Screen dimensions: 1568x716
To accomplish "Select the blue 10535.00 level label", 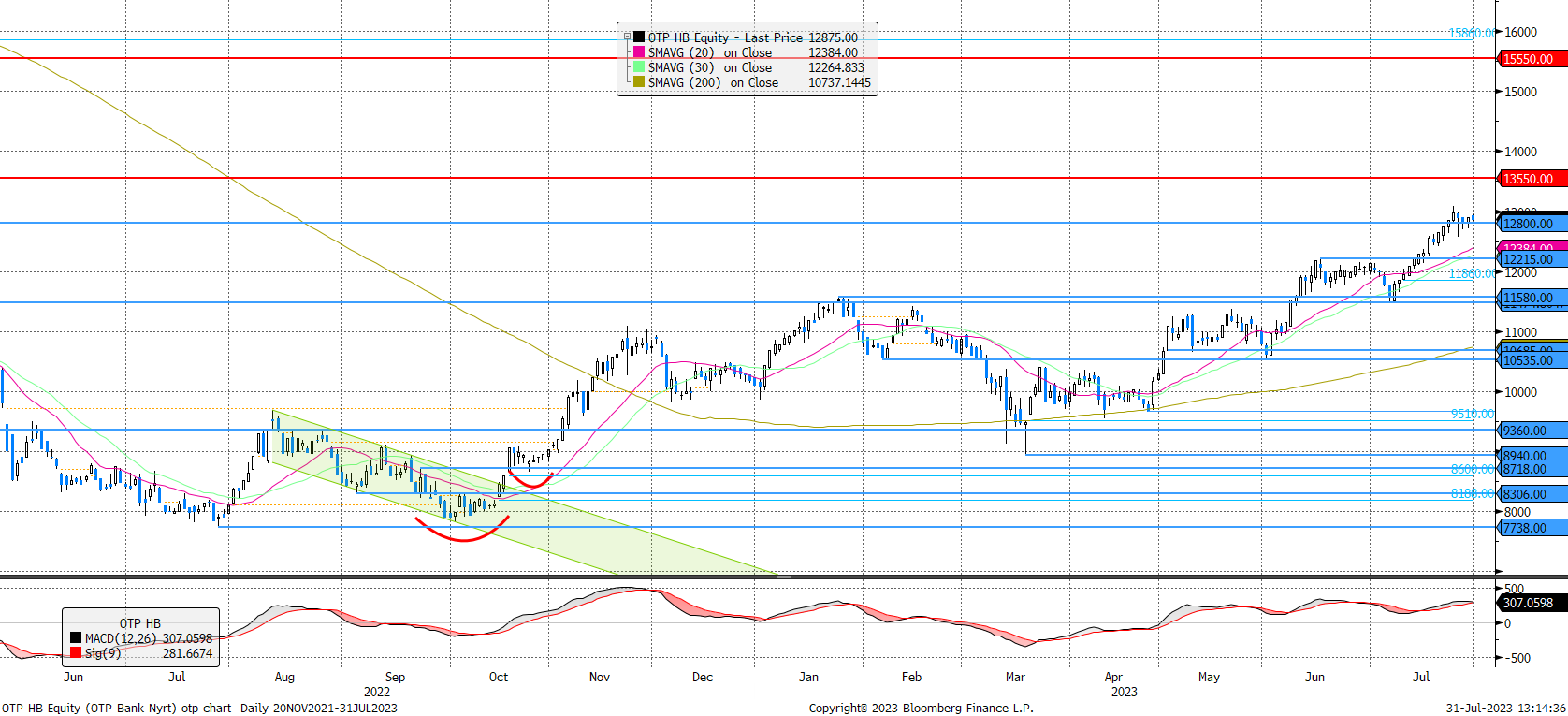I will coord(1532,360).
